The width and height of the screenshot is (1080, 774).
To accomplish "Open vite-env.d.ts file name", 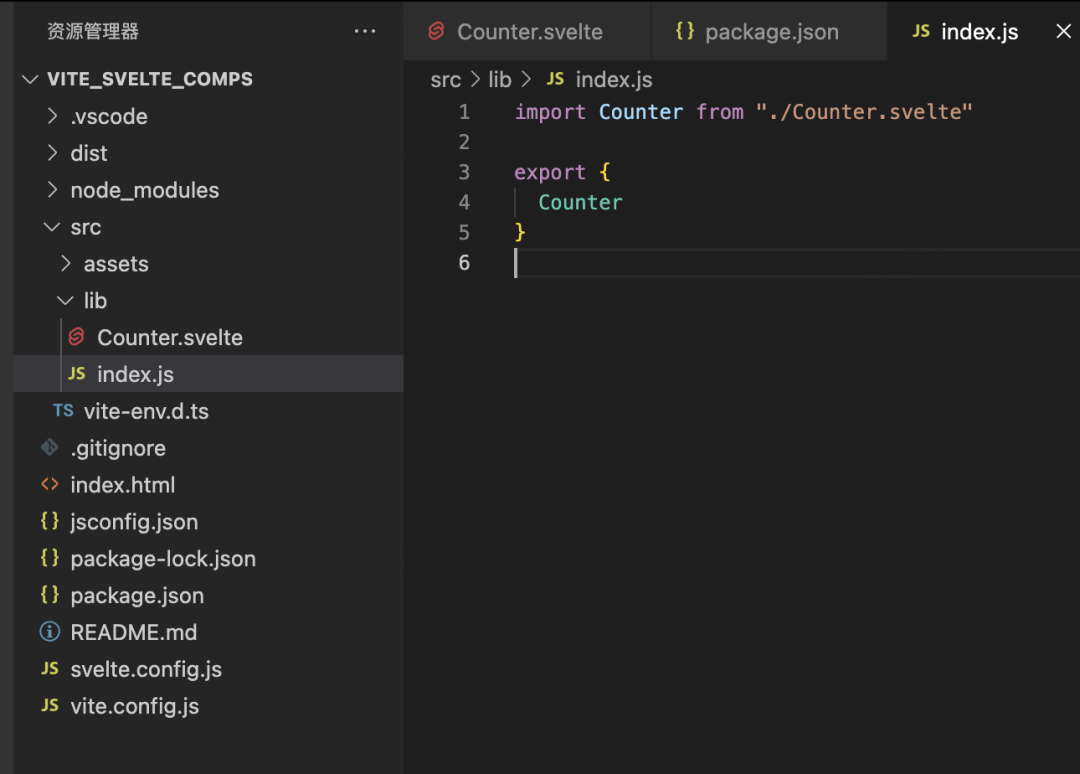I will point(146,411).
